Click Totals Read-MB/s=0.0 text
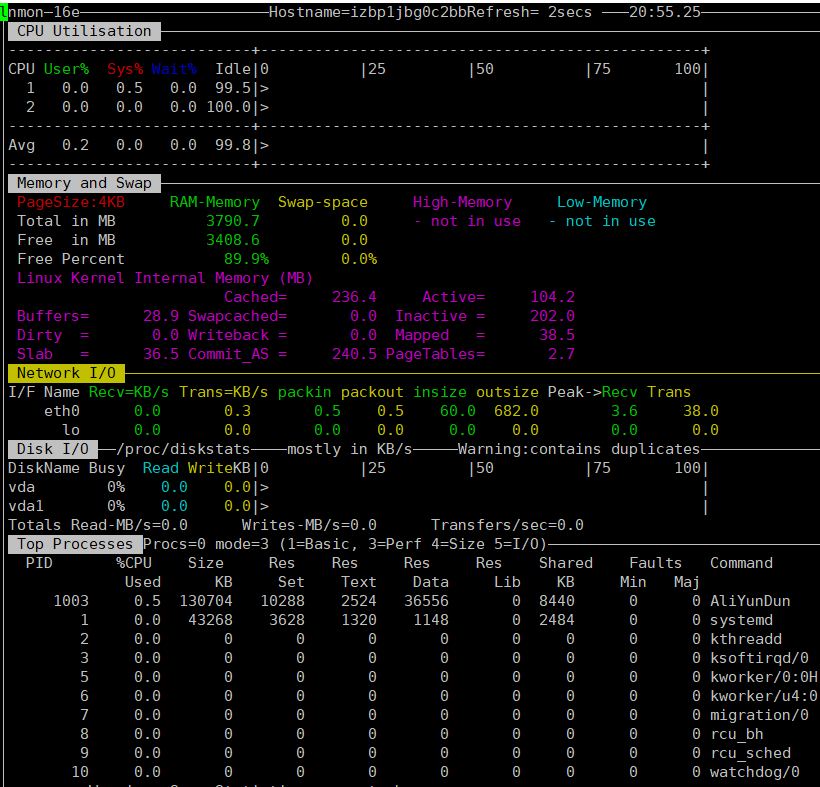Screen dimensions: 820x787 point(98,525)
